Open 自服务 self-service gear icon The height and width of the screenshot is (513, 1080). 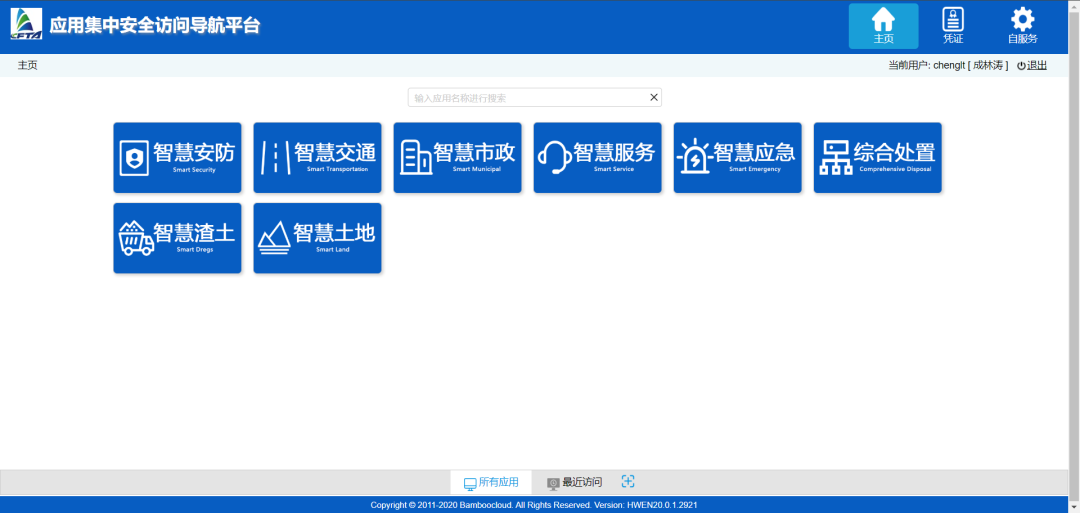(1022, 26)
